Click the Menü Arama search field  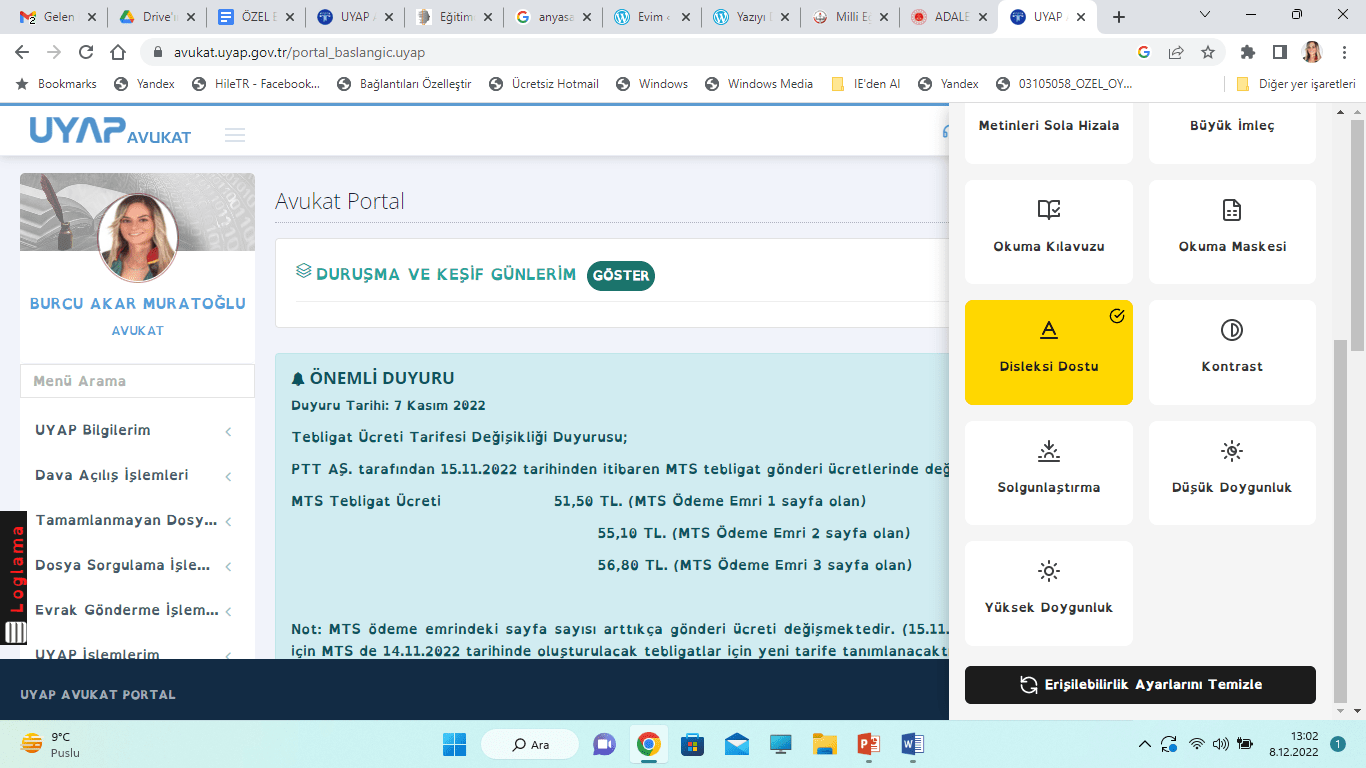click(137, 381)
